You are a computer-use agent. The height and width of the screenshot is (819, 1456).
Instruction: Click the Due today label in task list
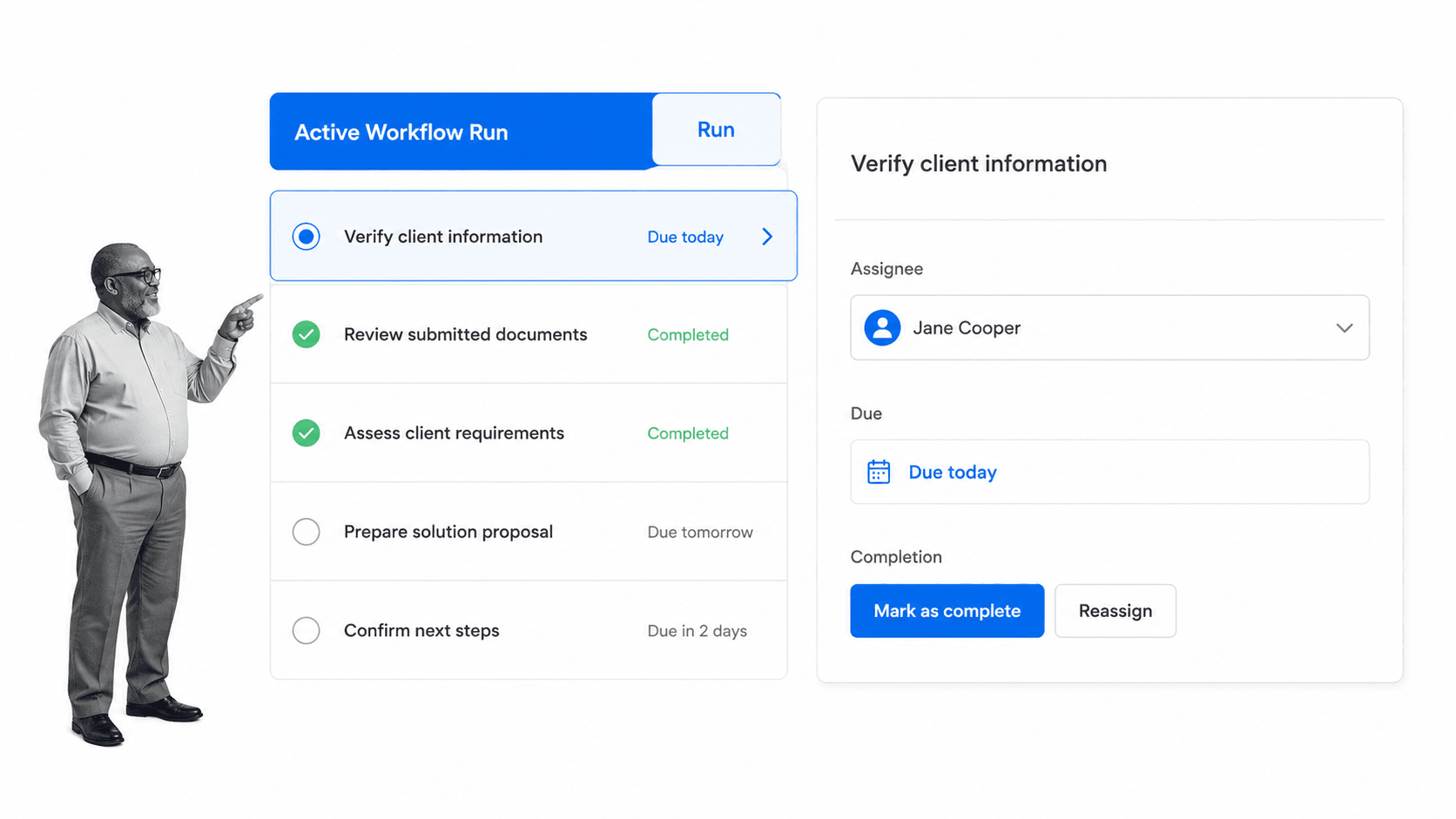click(685, 237)
